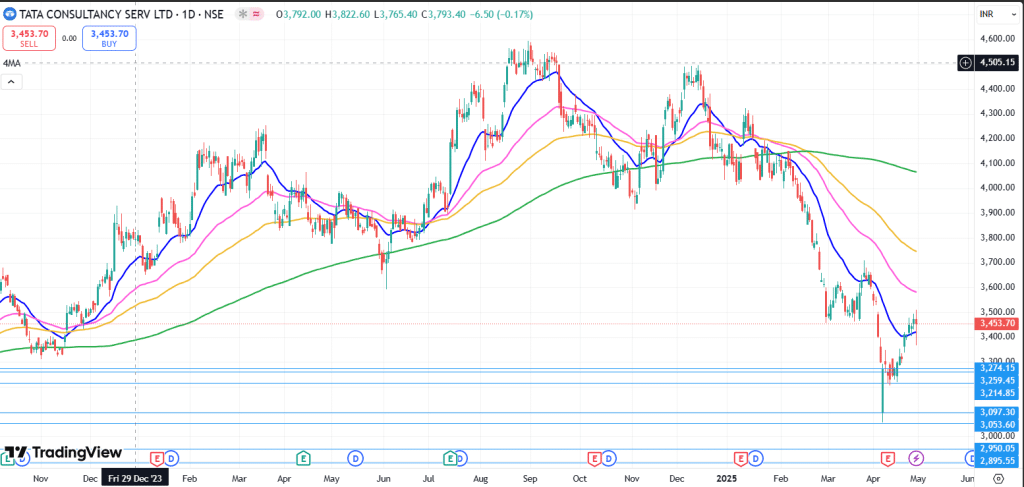Viewport: 1024px width, 487px height.
Task: Click the Tata Consultancy symbol logo icon
Action: 9,14
